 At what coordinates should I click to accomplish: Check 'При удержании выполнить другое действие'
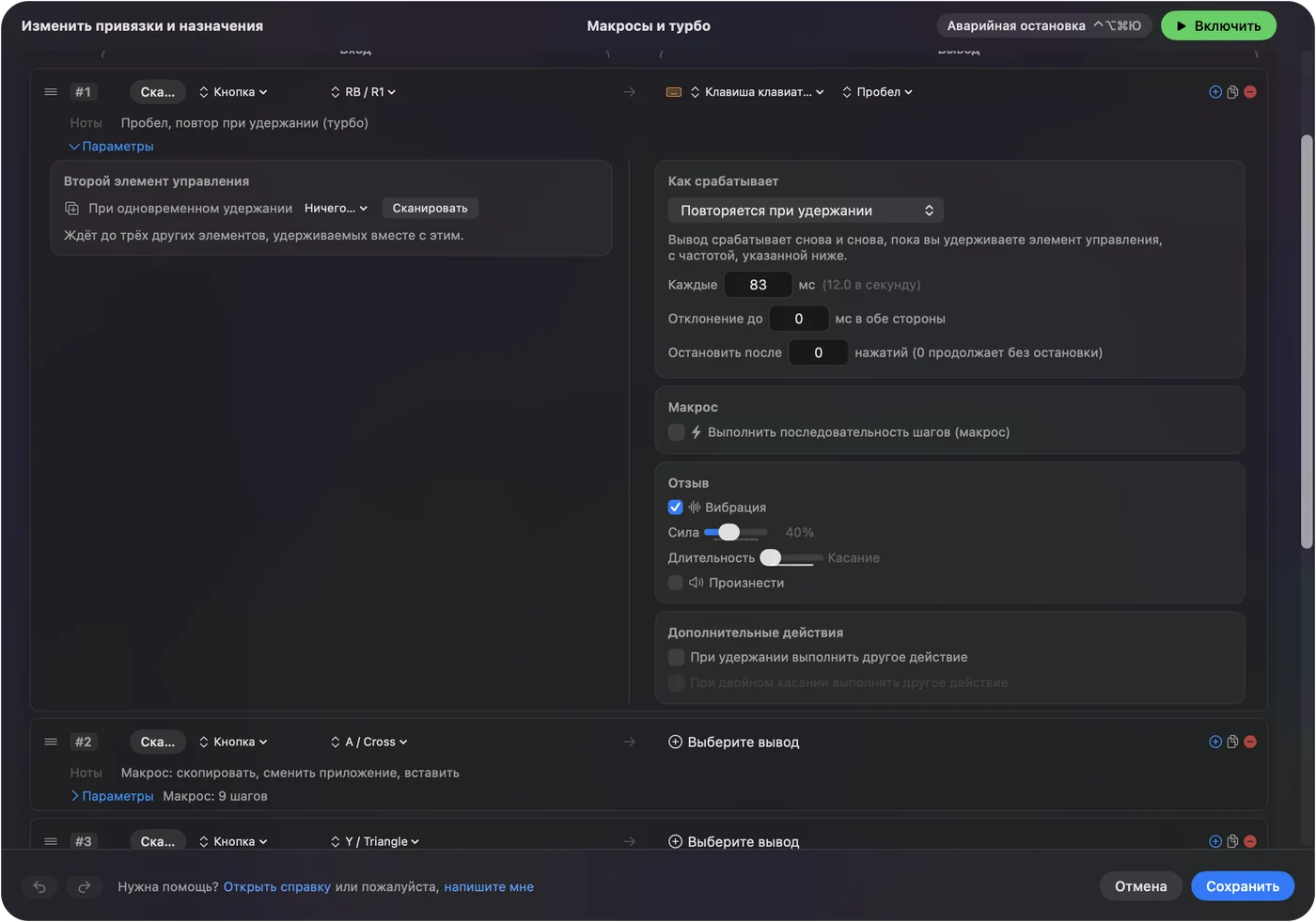[x=676, y=657]
